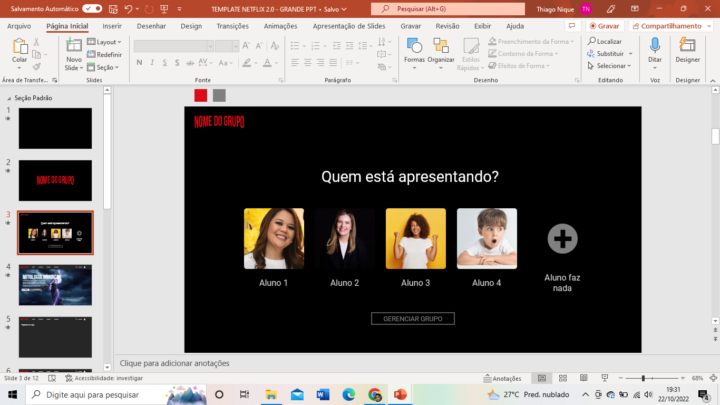720x405 pixels.
Task: Select slide 2 thumbnail in the panel
Action: coord(55,180)
